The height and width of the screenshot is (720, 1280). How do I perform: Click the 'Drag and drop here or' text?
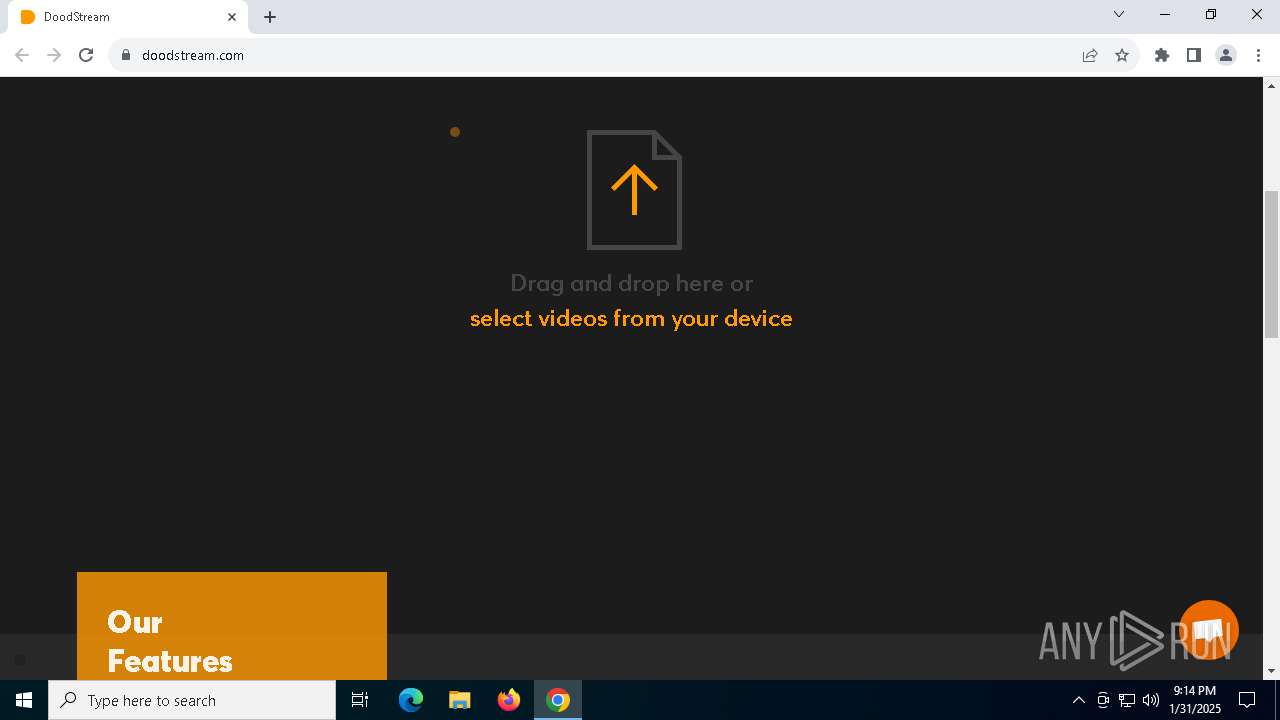631,283
